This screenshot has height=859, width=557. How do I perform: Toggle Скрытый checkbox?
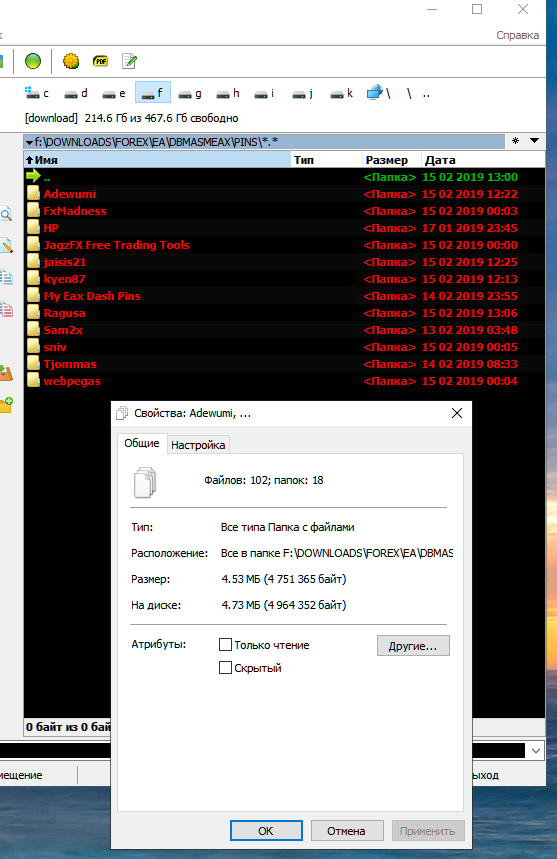[x=225, y=667]
